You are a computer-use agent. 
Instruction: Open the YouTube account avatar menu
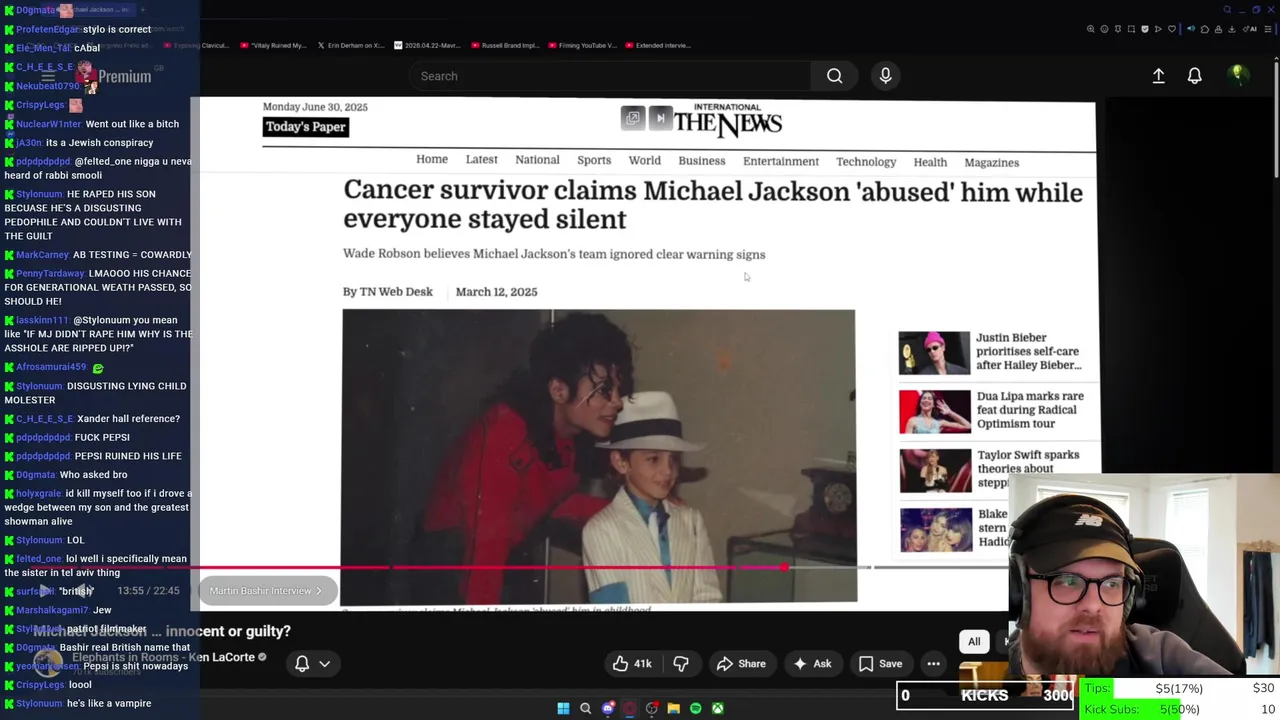click(x=1237, y=75)
